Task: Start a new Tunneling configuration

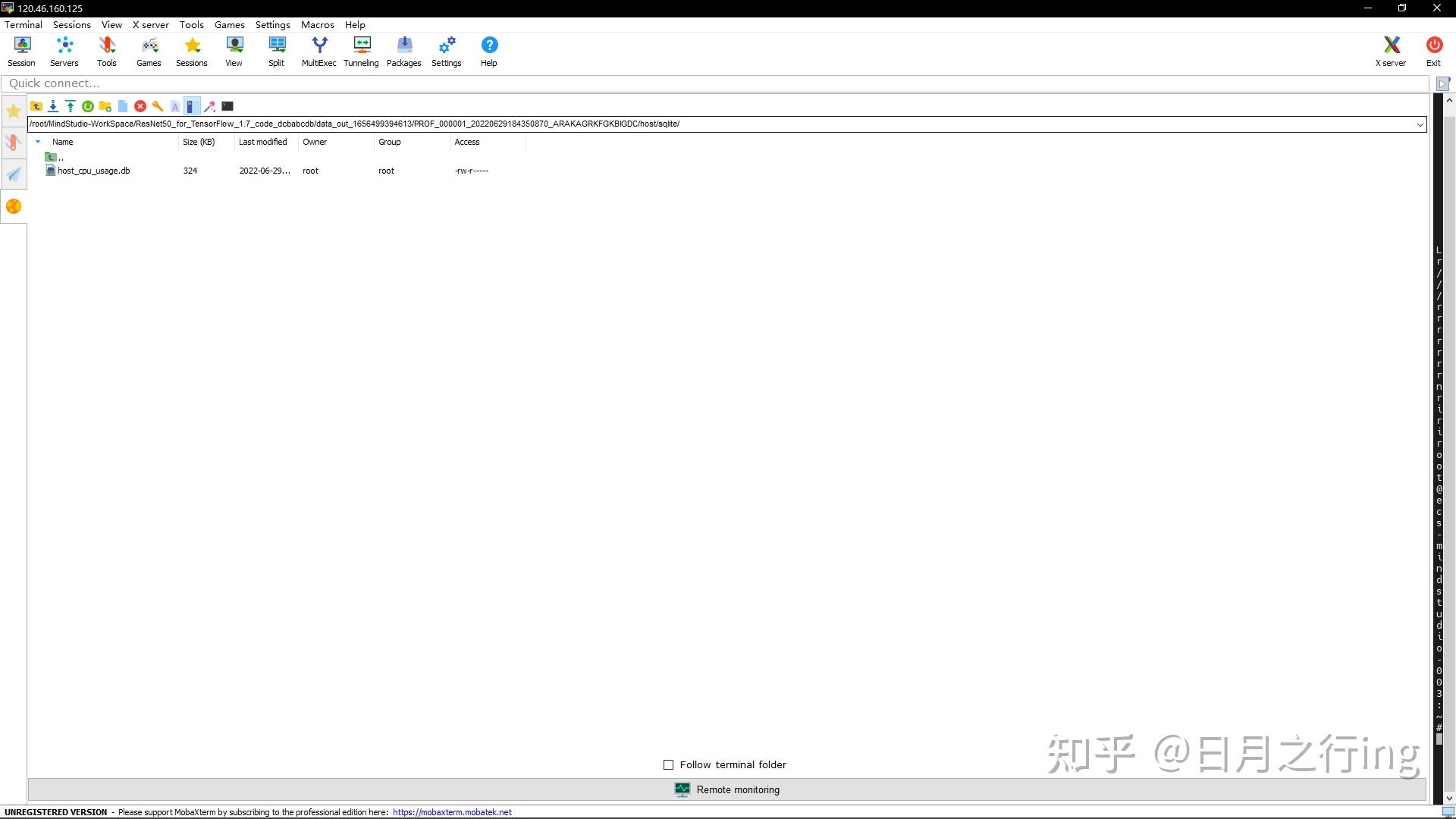Action: point(361,50)
